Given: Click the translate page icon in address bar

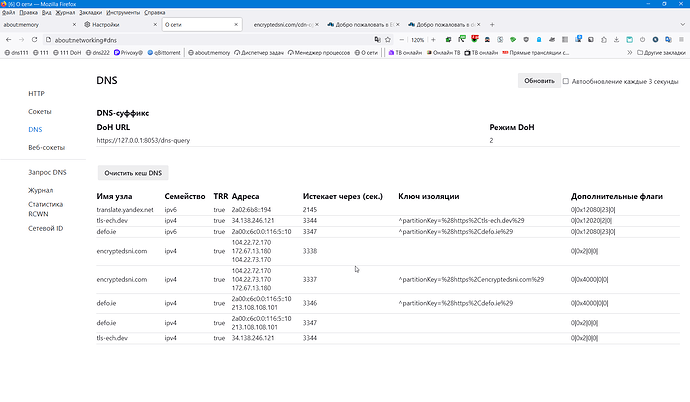Looking at the screenshot, I should 377,40.
